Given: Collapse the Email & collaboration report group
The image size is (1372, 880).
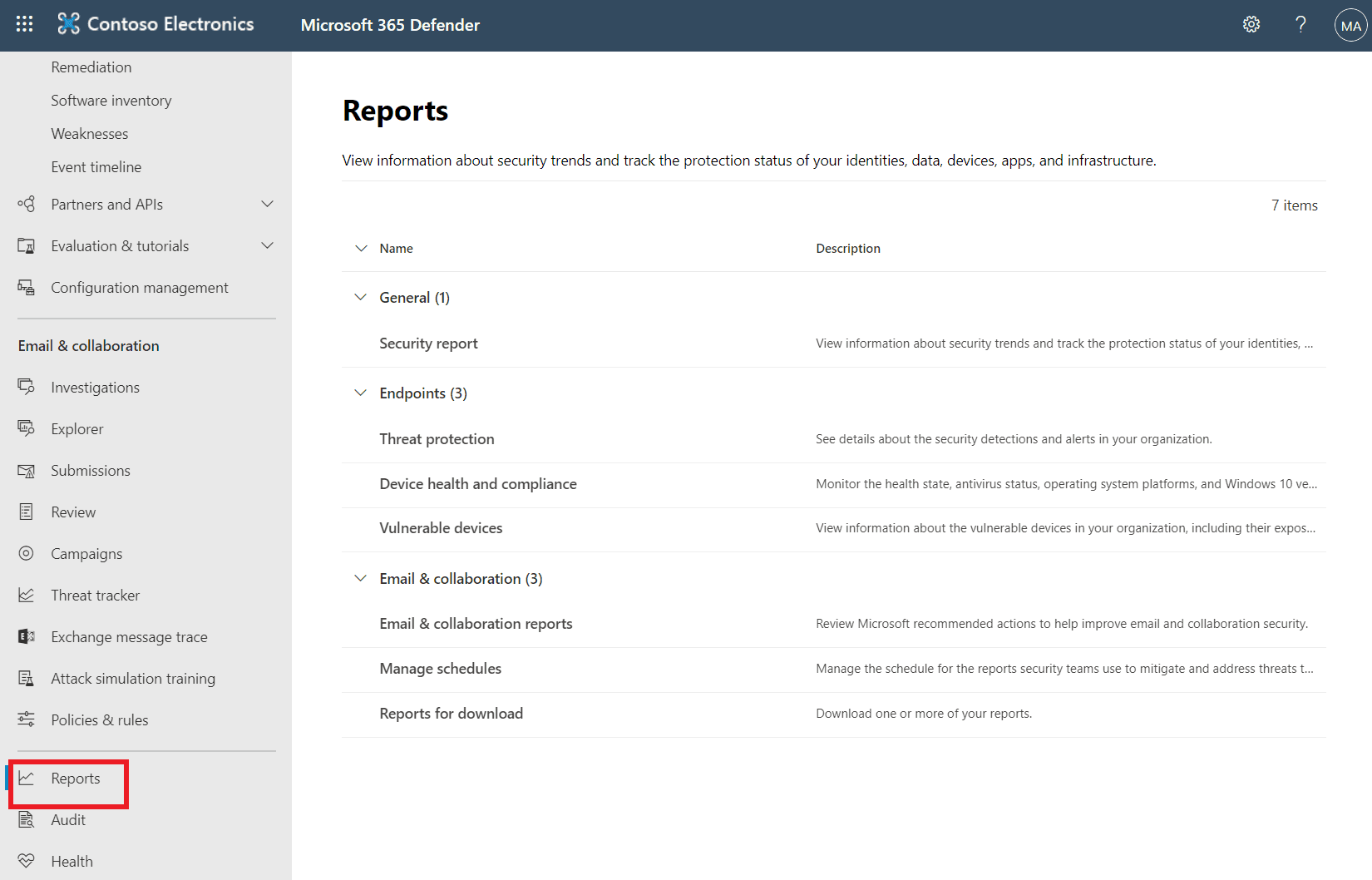Looking at the screenshot, I should [361, 578].
